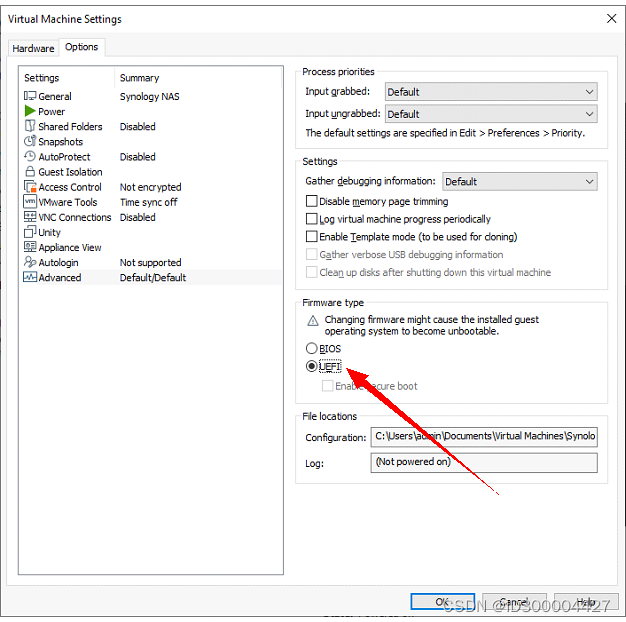Select the Access Control label
Image resolution: width=626 pixels, height=622 pixels.
click(70, 187)
